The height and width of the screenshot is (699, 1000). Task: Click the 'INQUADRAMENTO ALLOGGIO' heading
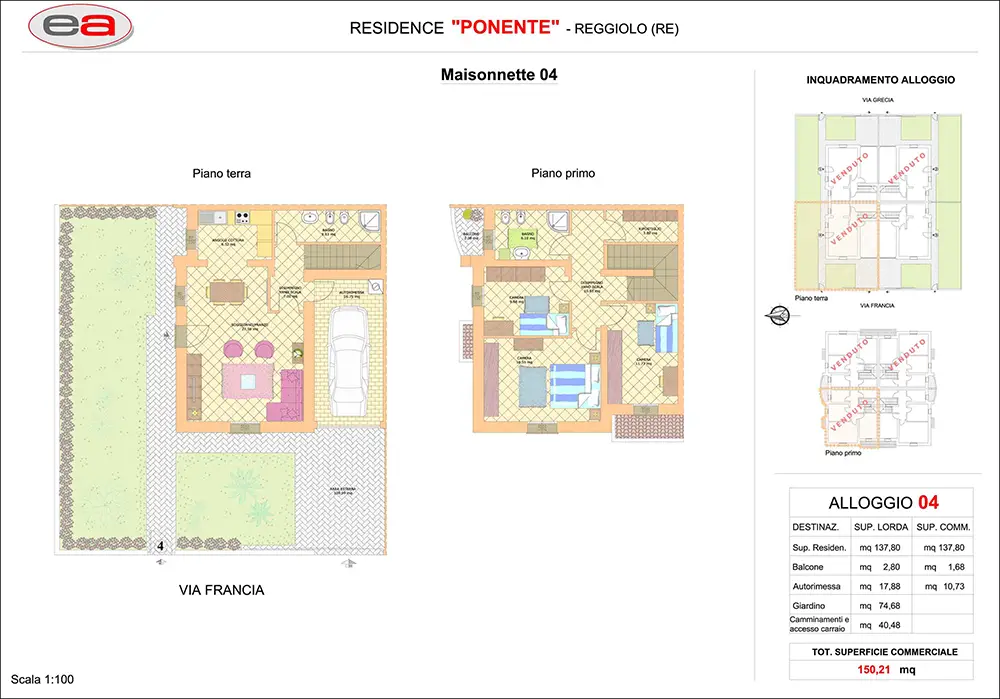880,80
